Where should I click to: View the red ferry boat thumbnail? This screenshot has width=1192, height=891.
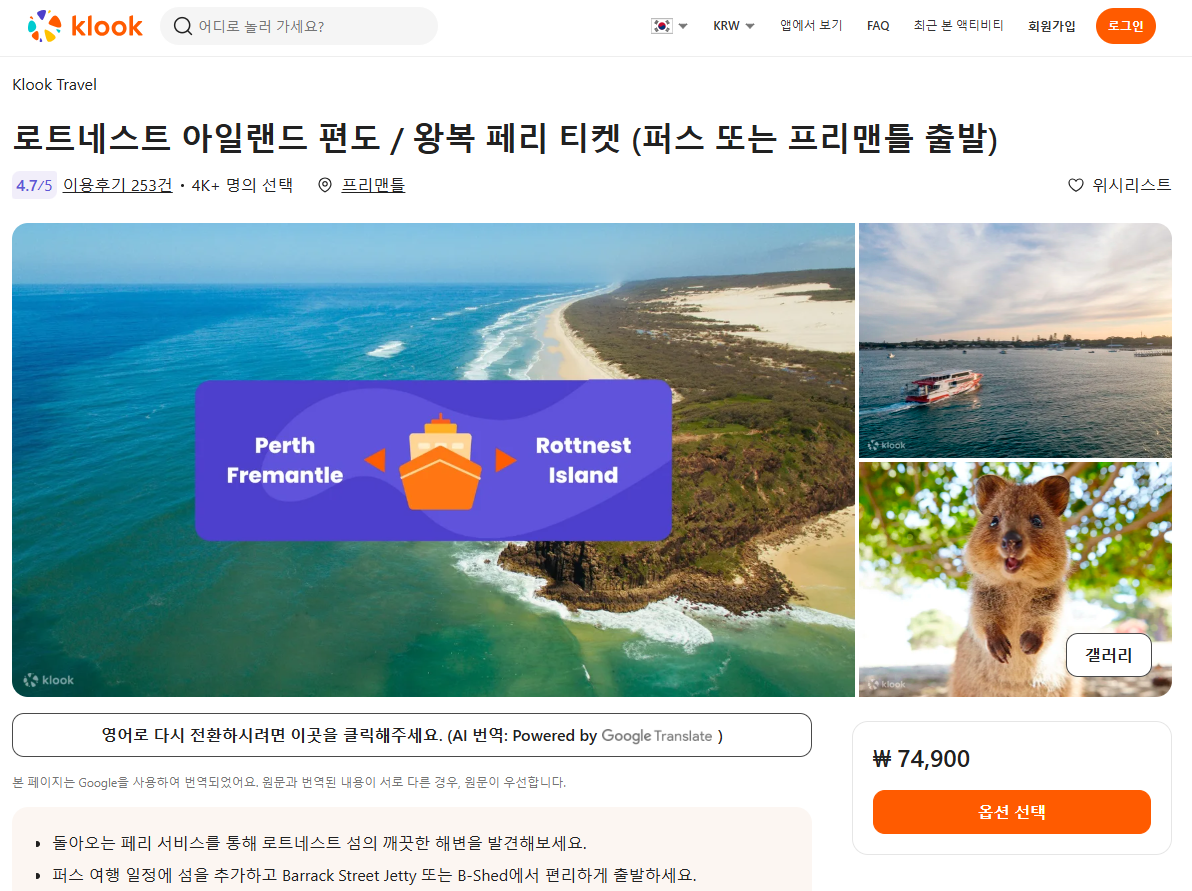pyautogui.click(x=1015, y=340)
